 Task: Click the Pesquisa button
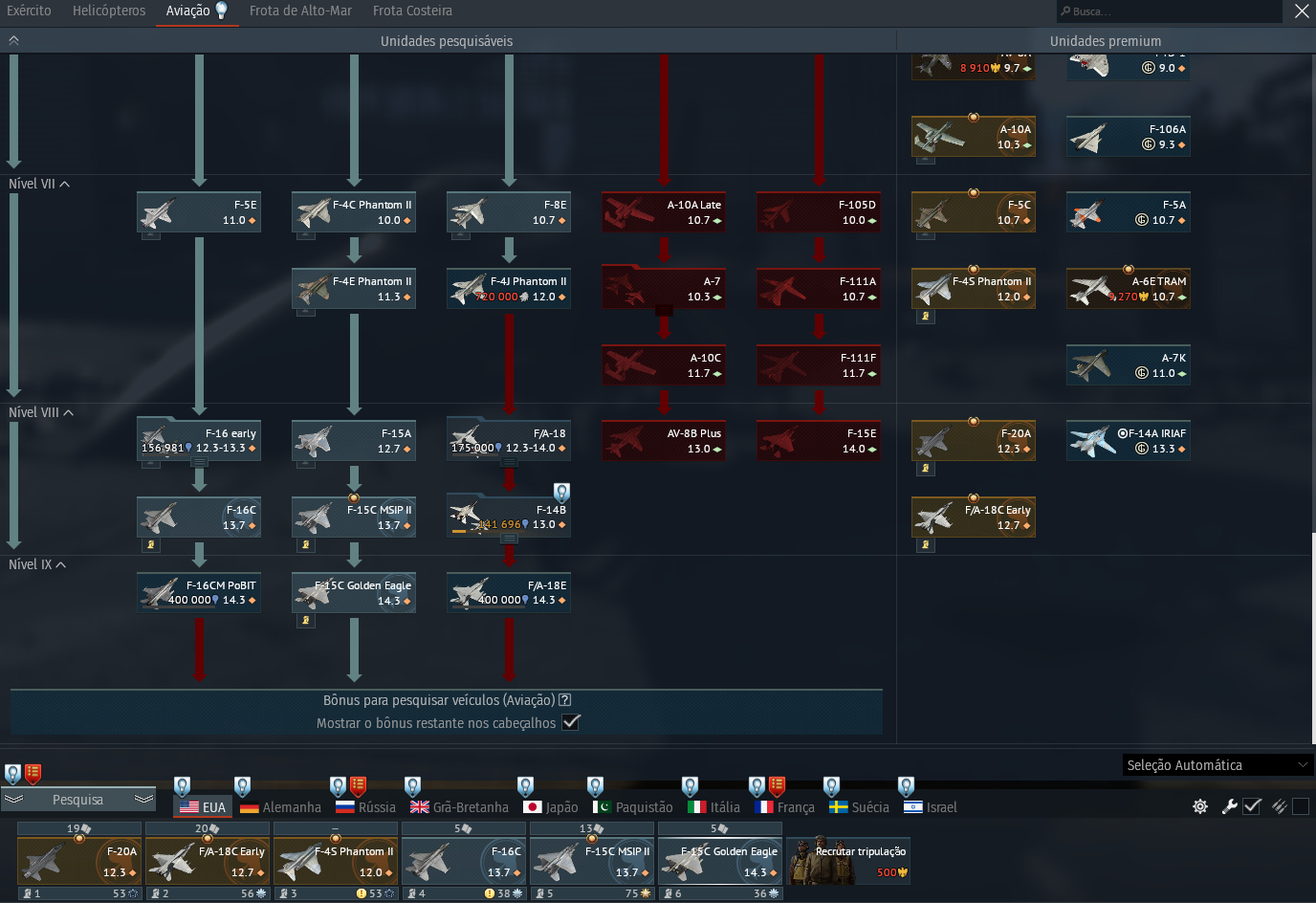pyautogui.click(x=78, y=800)
